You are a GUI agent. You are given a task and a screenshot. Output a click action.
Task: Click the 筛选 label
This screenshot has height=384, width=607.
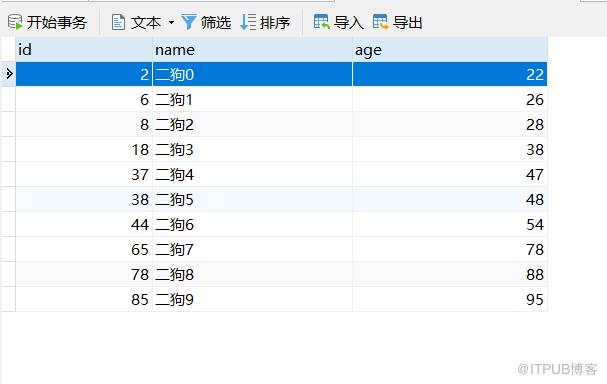tap(216, 22)
